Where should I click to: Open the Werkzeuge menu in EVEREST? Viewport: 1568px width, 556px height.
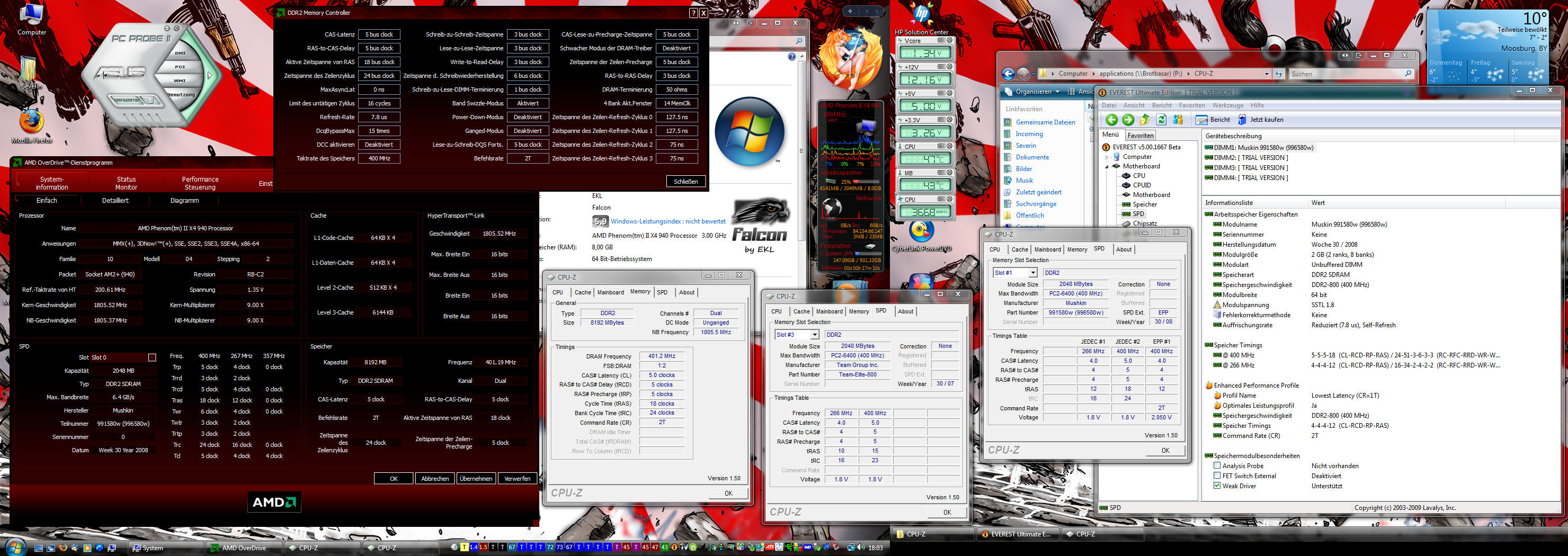click(x=1227, y=105)
